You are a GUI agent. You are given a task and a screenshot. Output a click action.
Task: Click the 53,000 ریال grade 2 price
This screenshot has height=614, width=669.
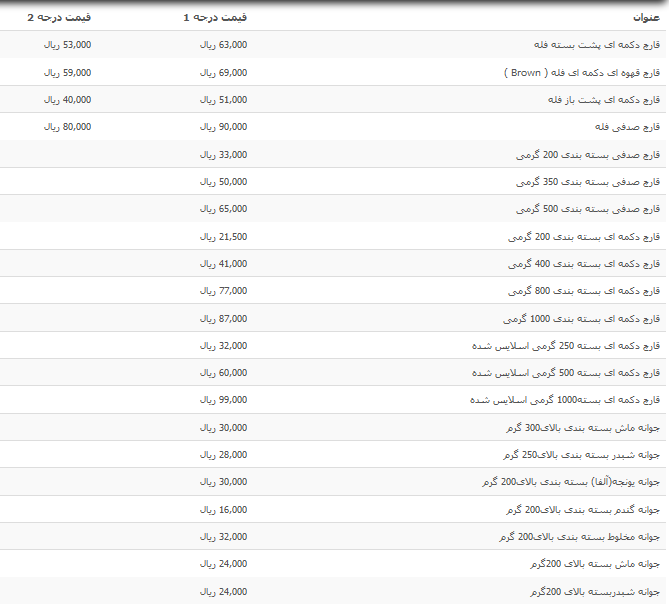[x=67, y=45]
